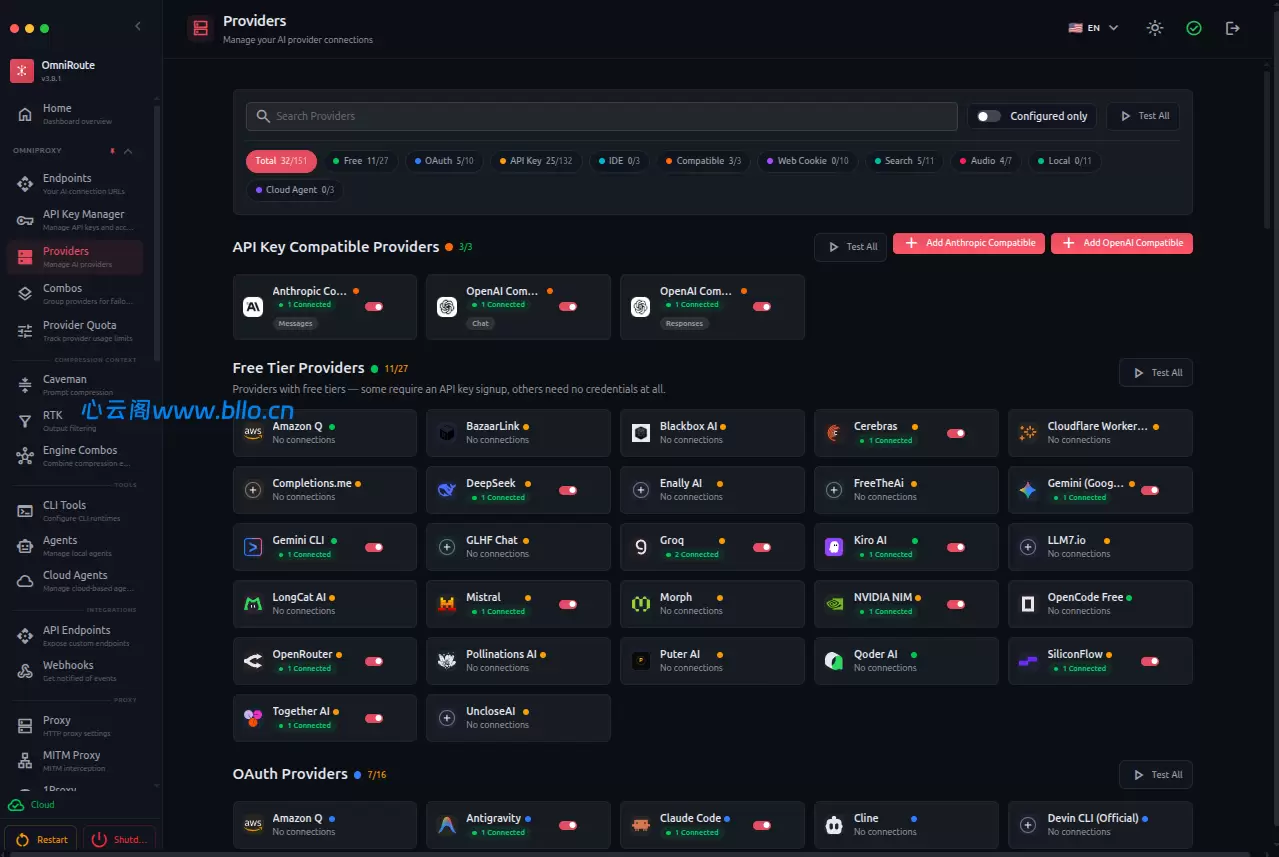This screenshot has height=857, width=1279.
Task: Collapse the sidebar with the chevron arrow
Action: pos(138,27)
